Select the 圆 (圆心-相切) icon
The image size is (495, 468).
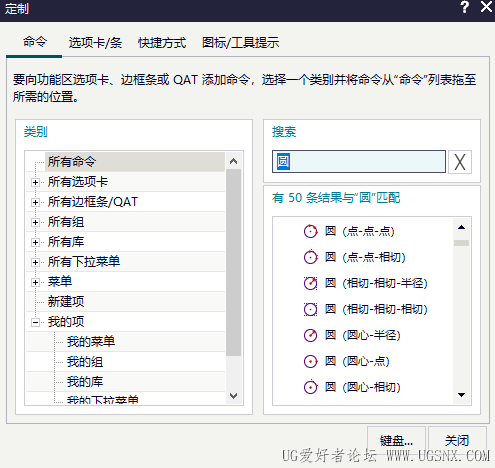(310, 387)
